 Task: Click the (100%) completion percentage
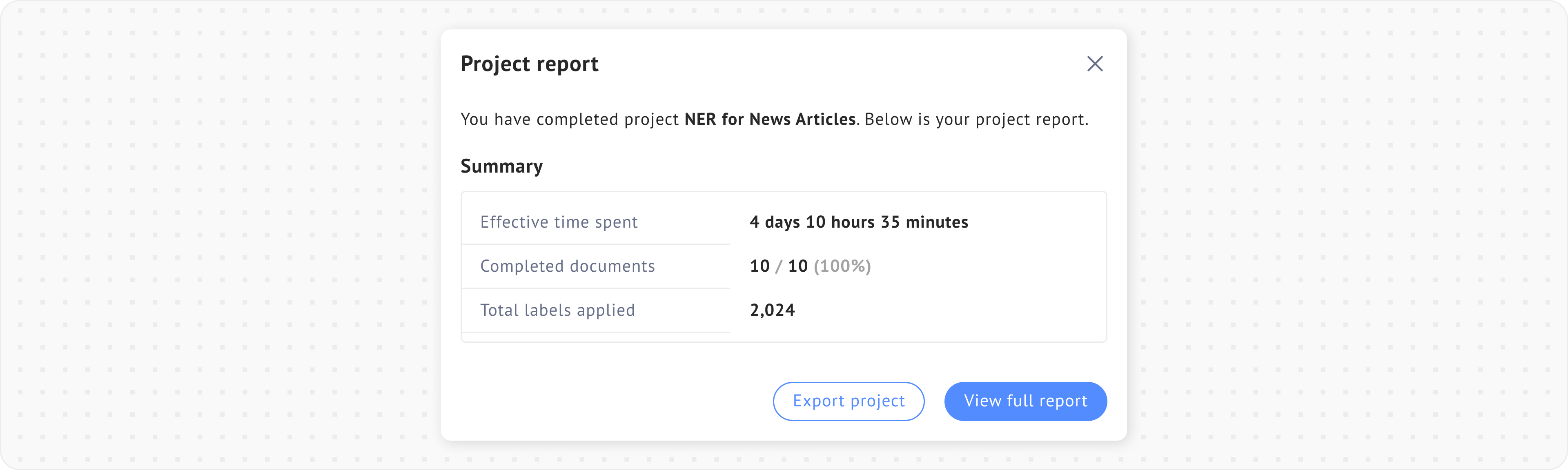(x=842, y=266)
